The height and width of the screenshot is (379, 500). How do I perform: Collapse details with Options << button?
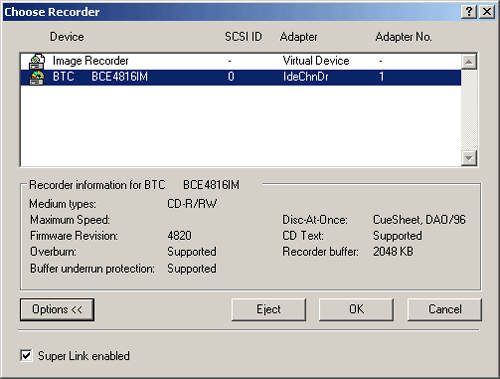[57, 309]
